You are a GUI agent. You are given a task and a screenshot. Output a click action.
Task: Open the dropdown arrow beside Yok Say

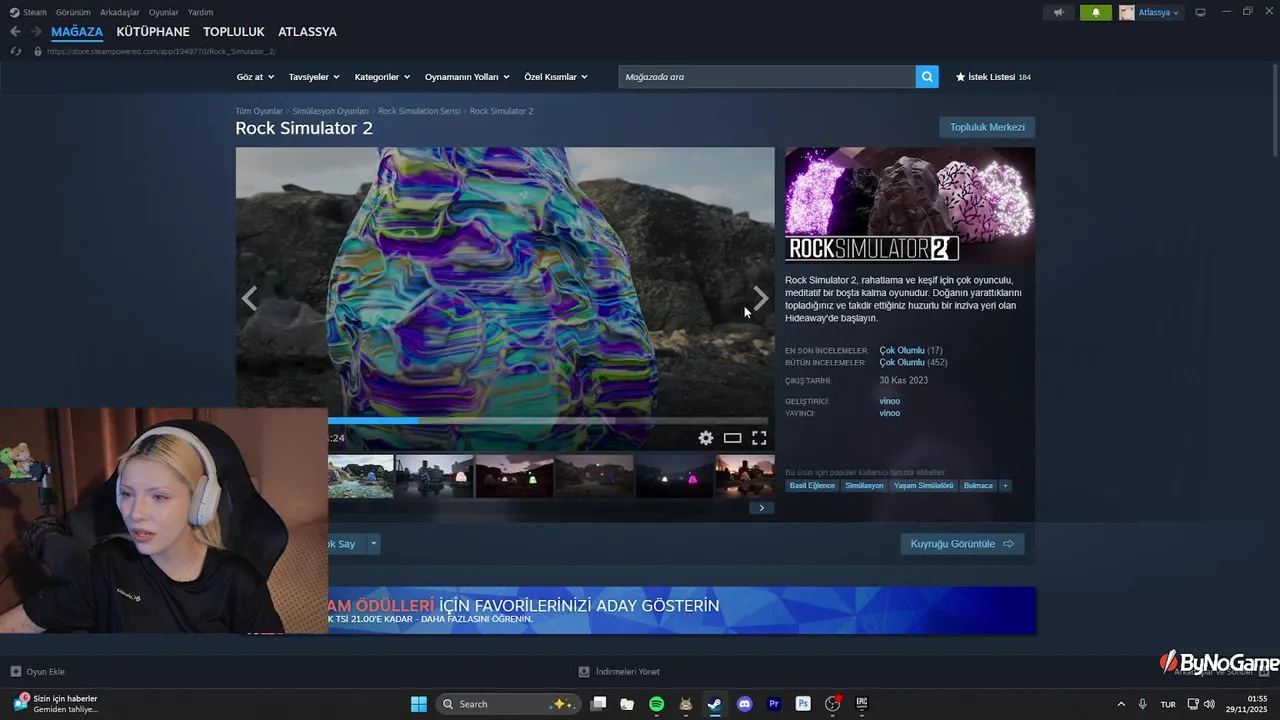click(x=374, y=544)
